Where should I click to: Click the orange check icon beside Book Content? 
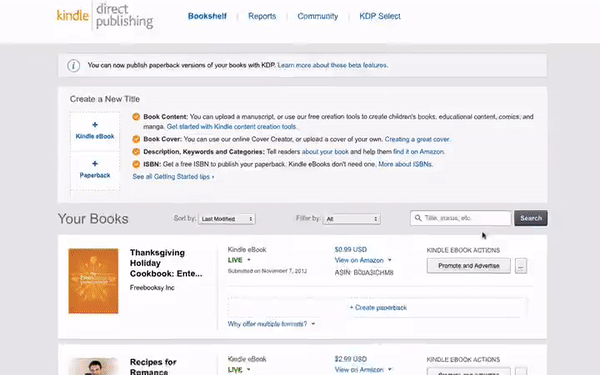pos(136,117)
